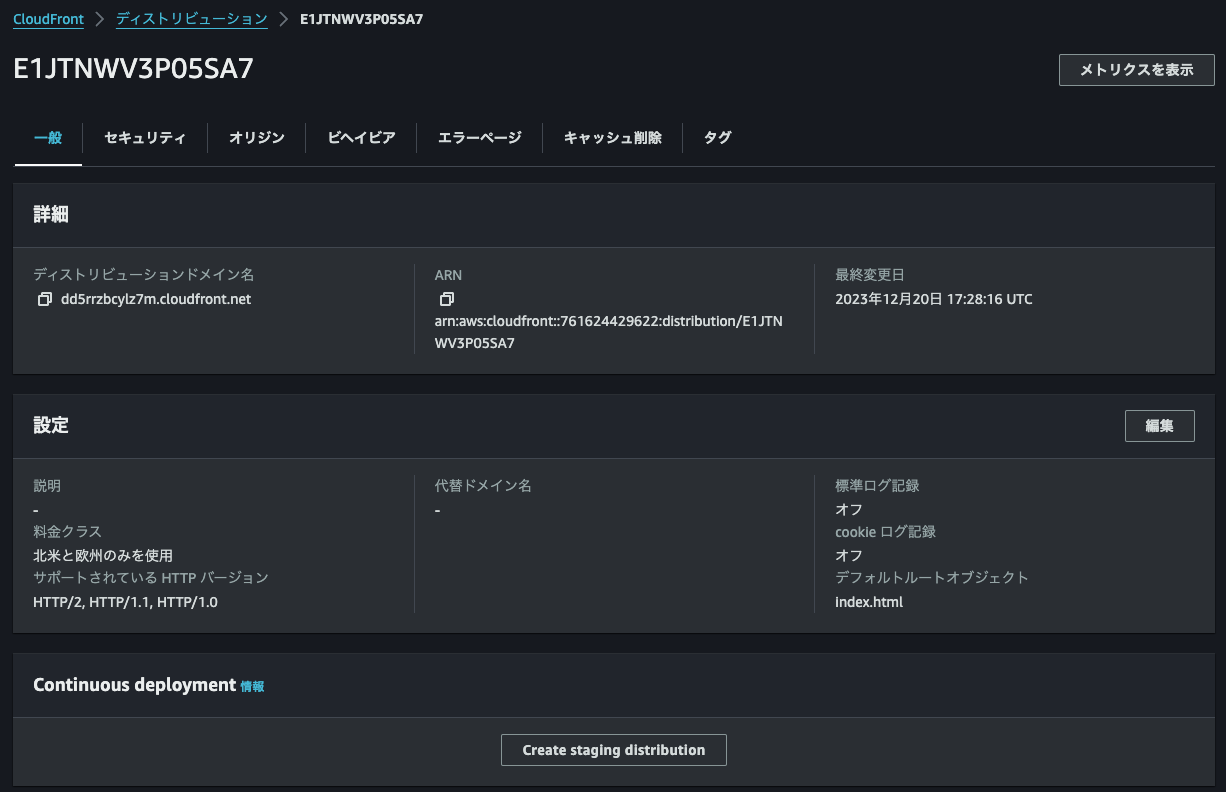
Task: Copy the distribution domain name icon
Action: click(44, 299)
